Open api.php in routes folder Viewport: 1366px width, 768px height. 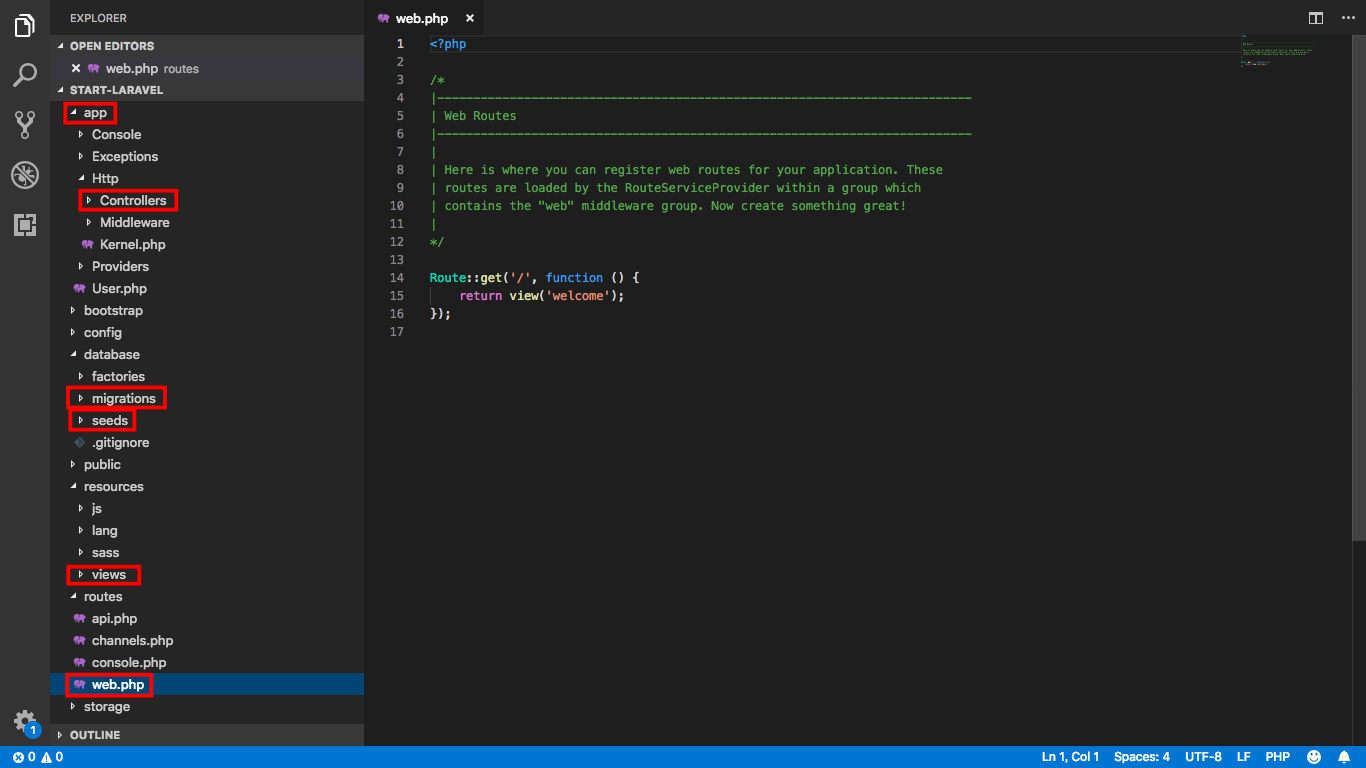point(114,618)
